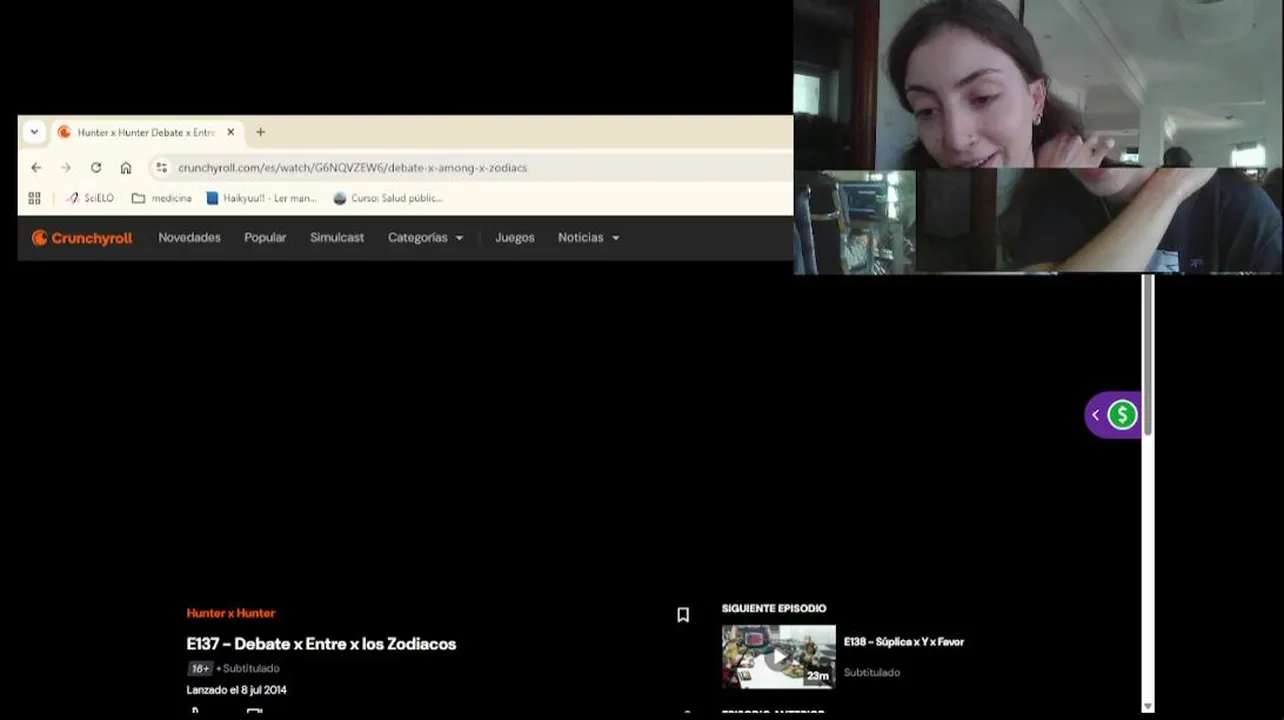The image size is (1284, 720).
Task: Click the SIGUIENTE EPISODIO heading
Action: 774,608
